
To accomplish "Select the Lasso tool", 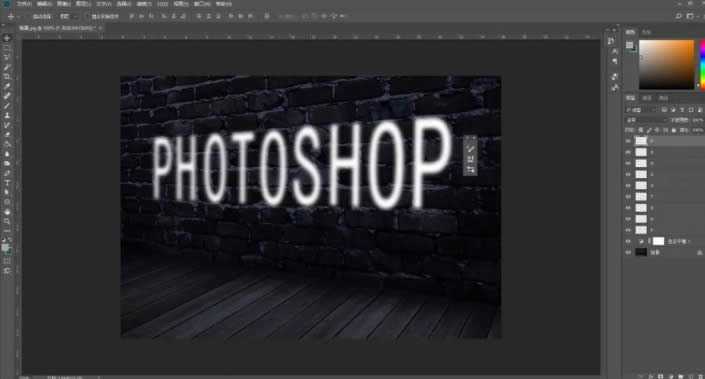I will (7, 58).
